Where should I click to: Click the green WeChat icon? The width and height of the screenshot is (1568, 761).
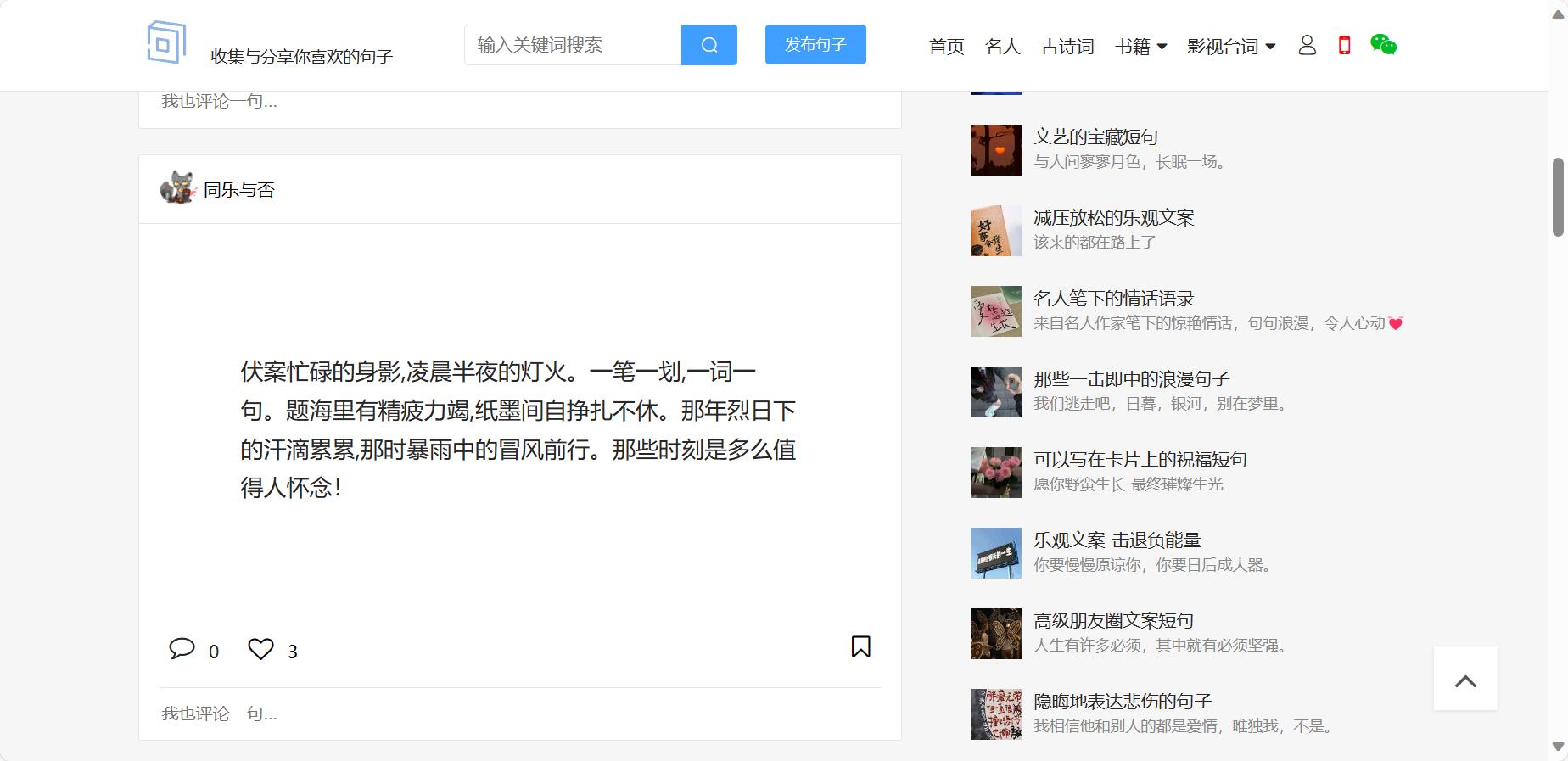(x=1383, y=45)
